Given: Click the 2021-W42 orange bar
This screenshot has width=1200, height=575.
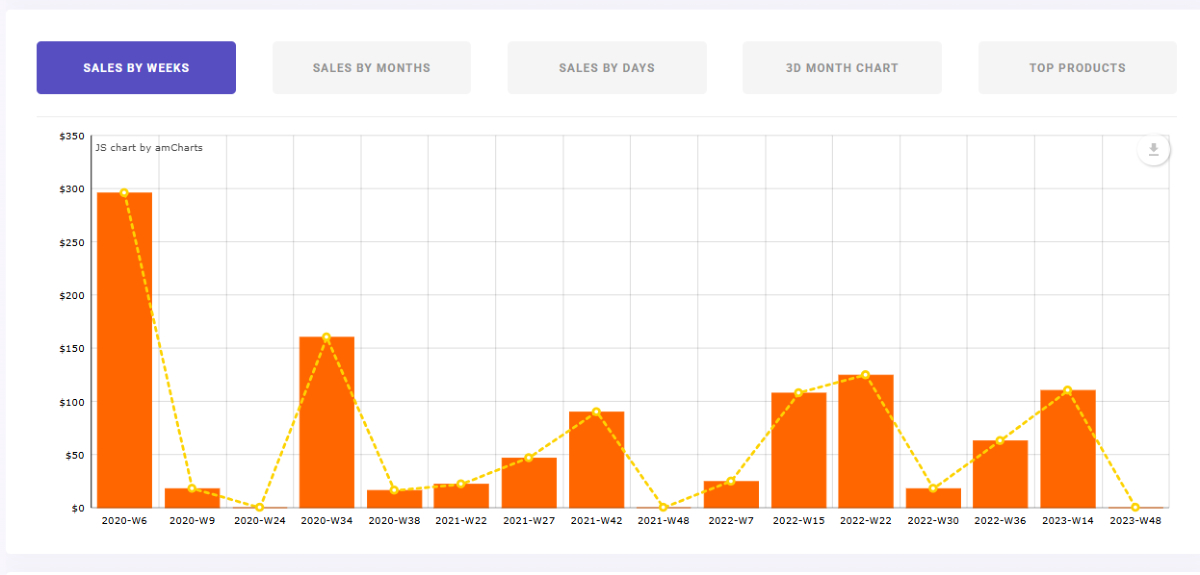Looking at the screenshot, I should (x=596, y=459).
